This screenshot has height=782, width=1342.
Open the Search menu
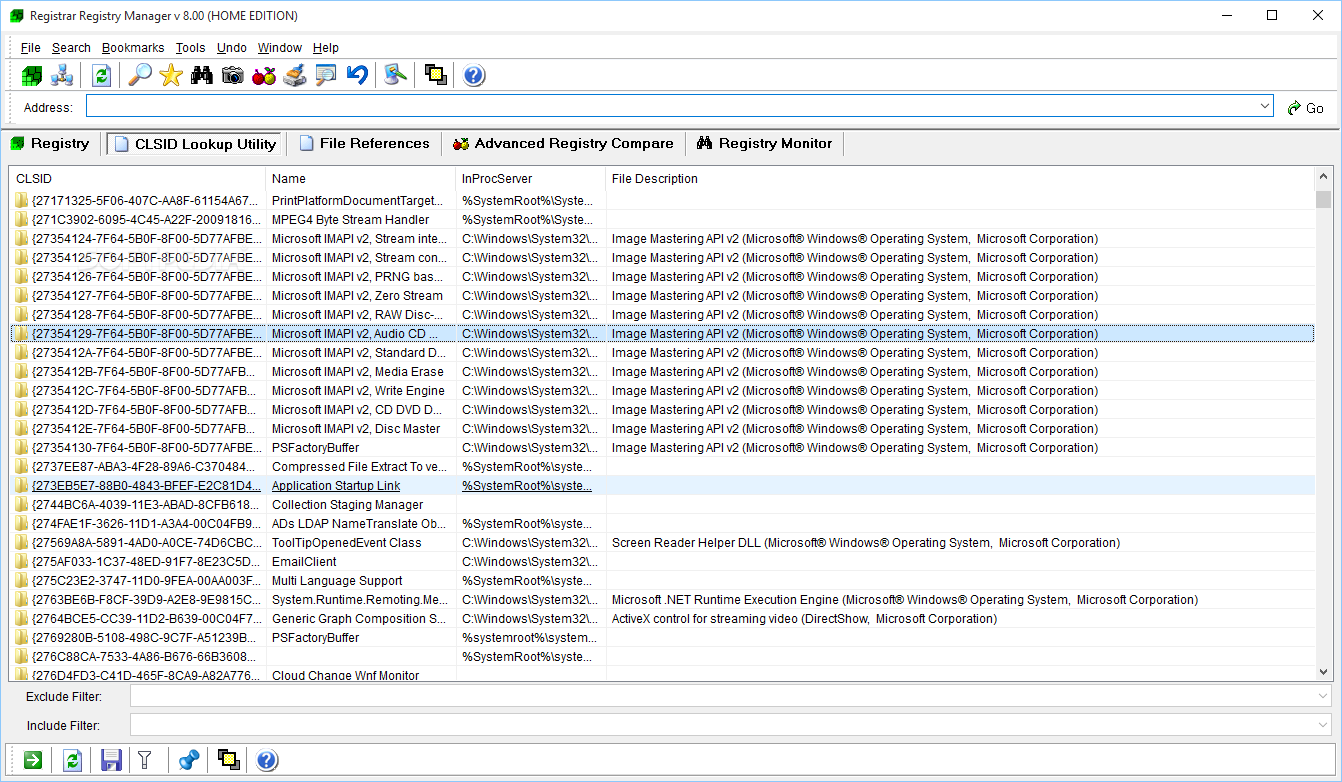(x=71, y=48)
